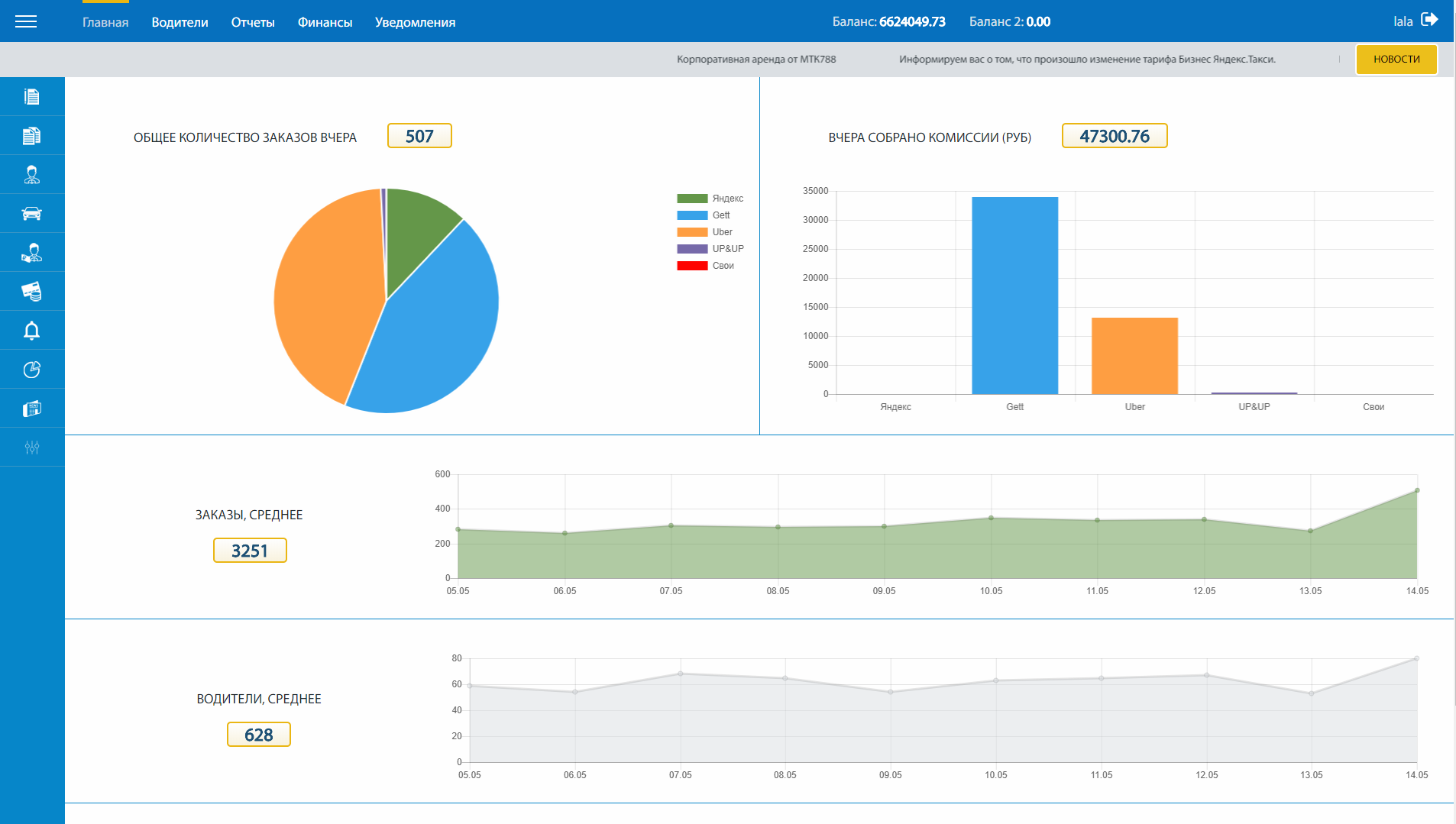This screenshot has width=1456, height=824.
Task: Open the driver profile sidebar icon
Action: pyautogui.click(x=31, y=175)
